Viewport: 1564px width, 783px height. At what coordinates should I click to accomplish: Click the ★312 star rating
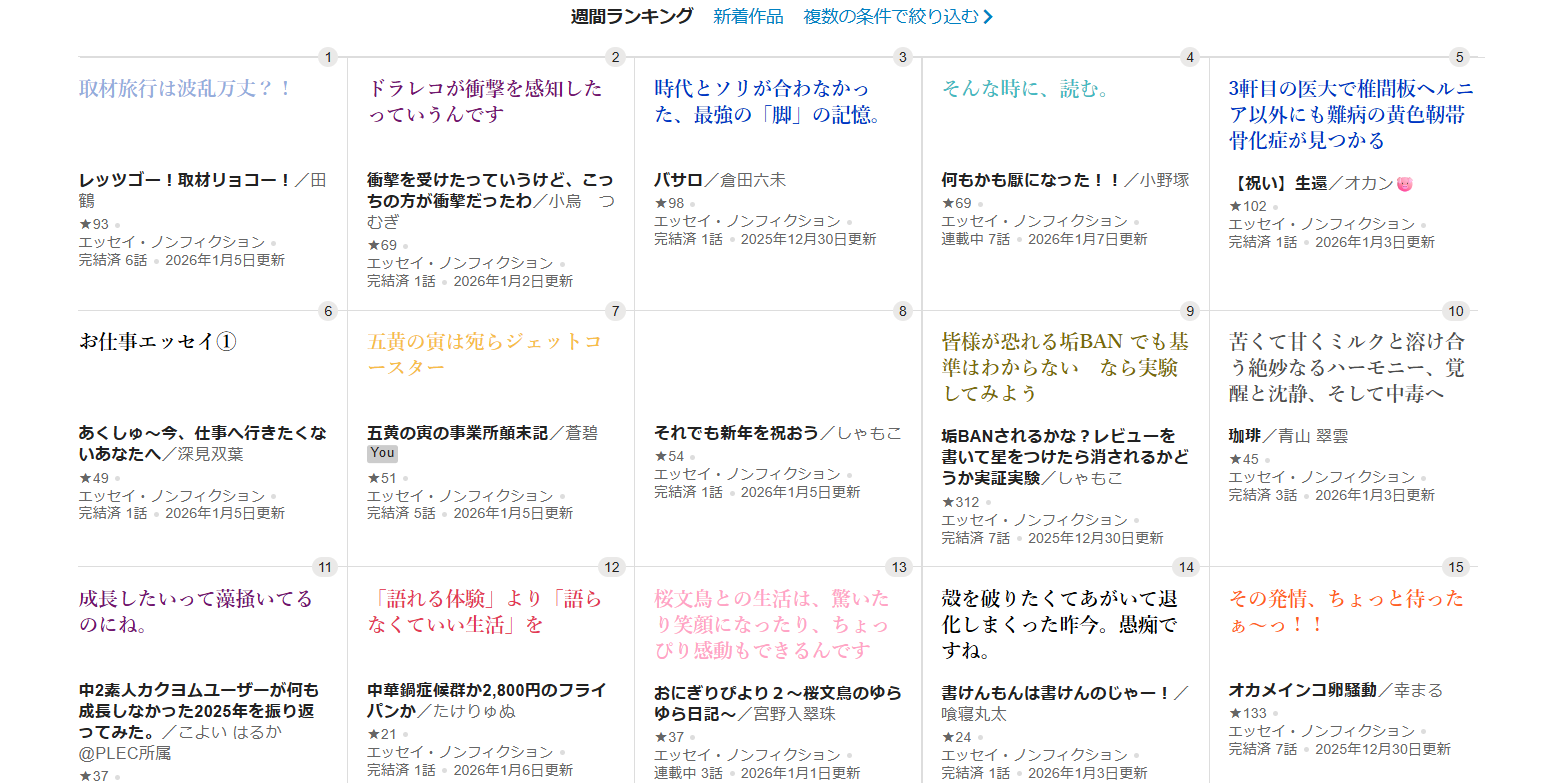pyautogui.click(x=960, y=502)
